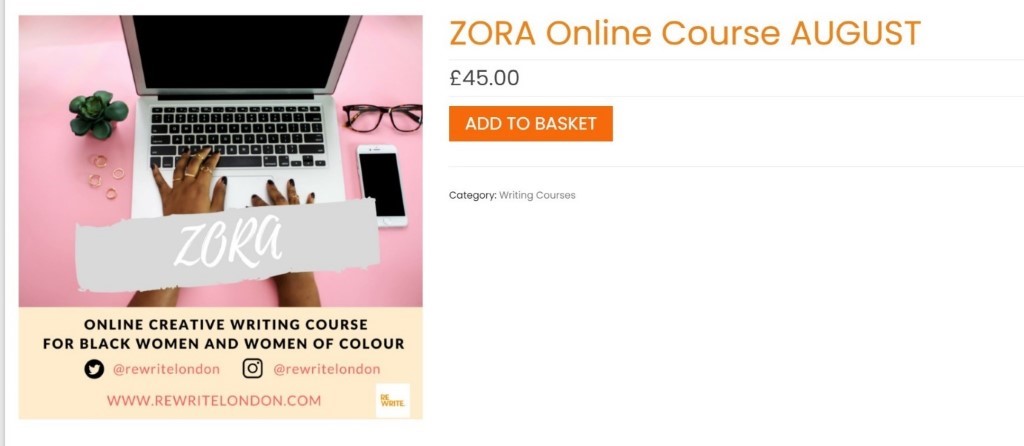1024x446 pixels.
Task: Click the £45.00 price text
Action: pos(484,78)
